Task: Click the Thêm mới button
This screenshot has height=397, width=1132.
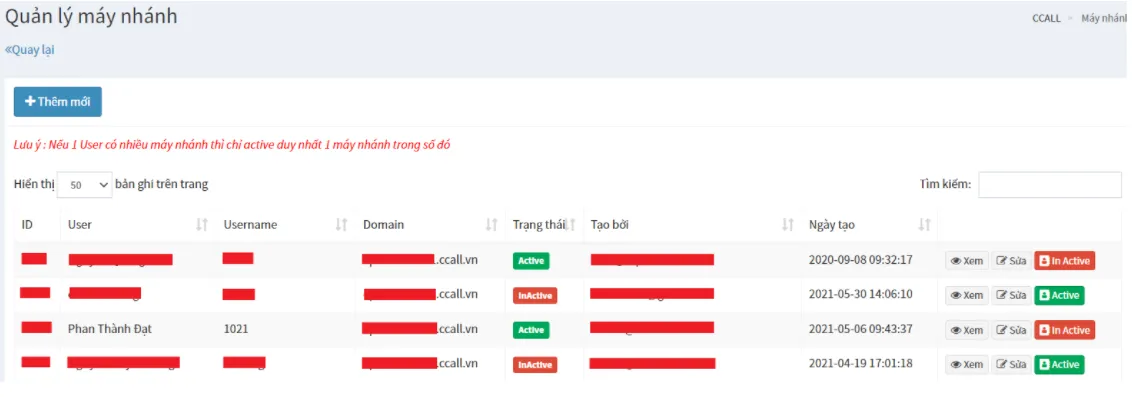Action: tap(58, 102)
